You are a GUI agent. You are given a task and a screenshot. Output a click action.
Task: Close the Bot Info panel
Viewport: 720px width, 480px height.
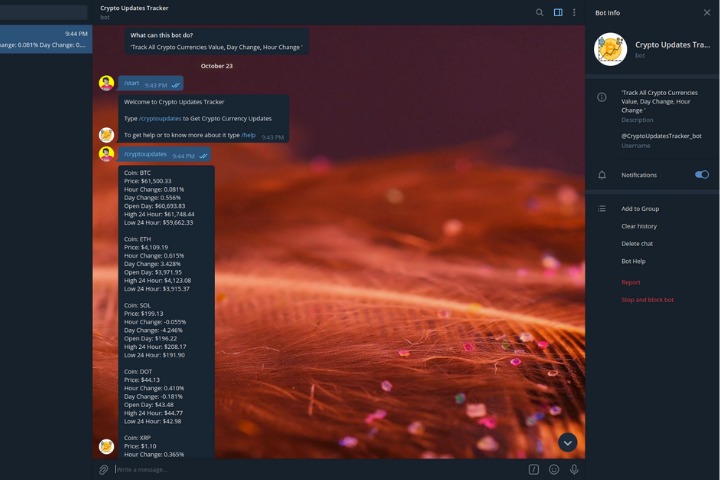707,13
